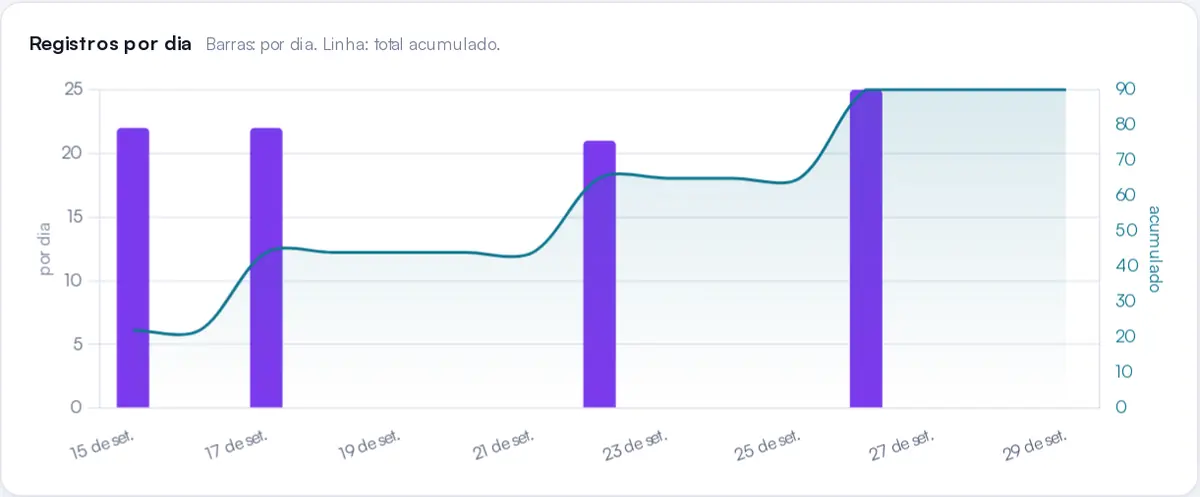1200x497 pixels.
Task: Click the '29 de set.' x-axis label
Action: click(1036, 445)
